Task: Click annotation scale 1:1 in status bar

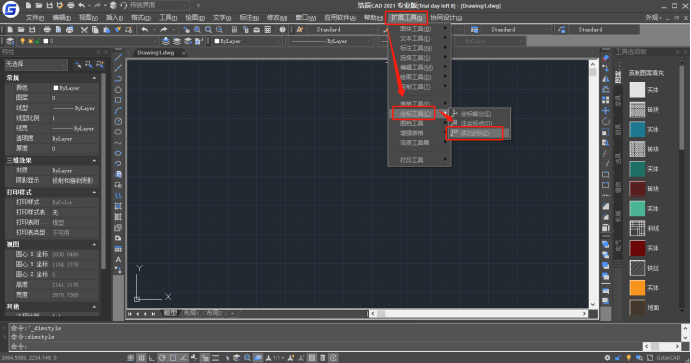Action: click(x=278, y=358)
